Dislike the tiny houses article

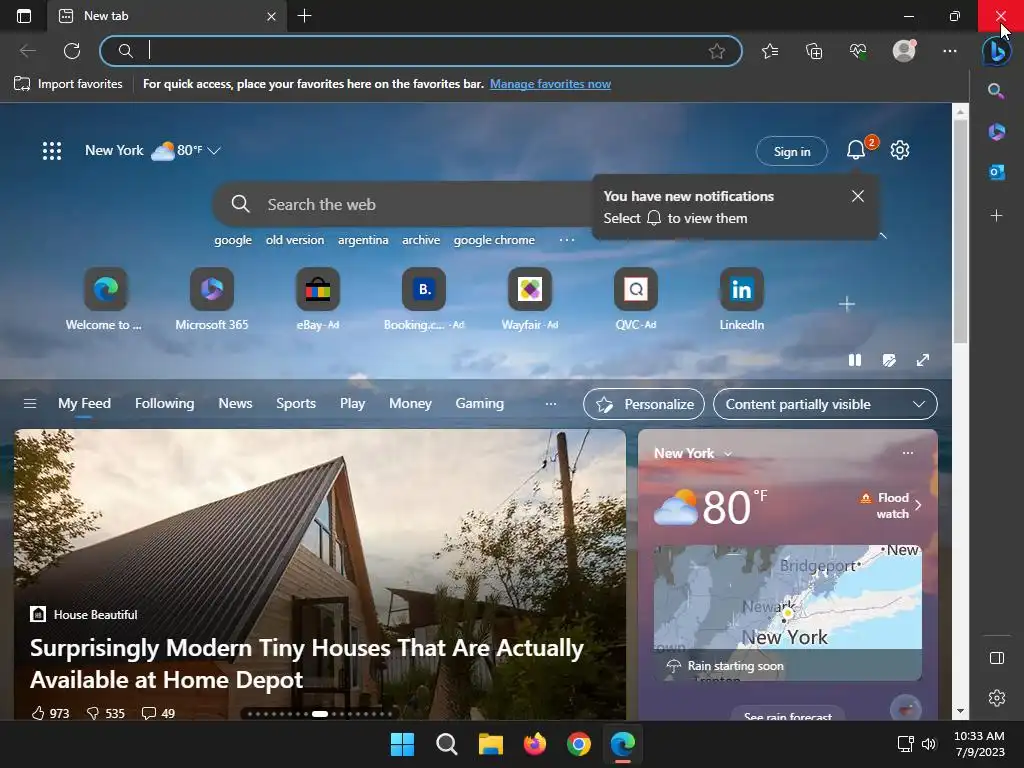click(106, 713)
